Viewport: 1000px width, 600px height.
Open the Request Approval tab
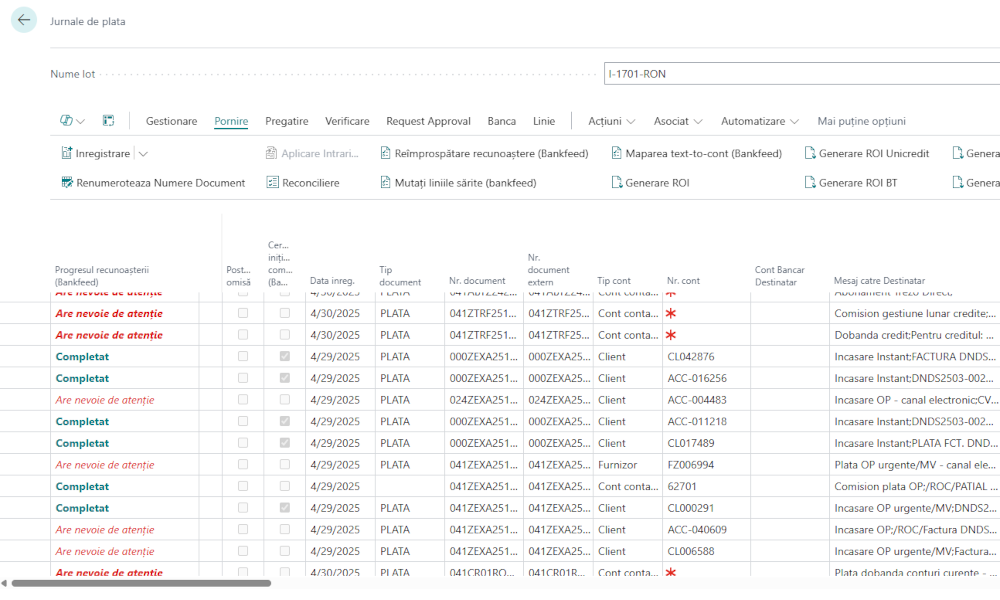428,121
